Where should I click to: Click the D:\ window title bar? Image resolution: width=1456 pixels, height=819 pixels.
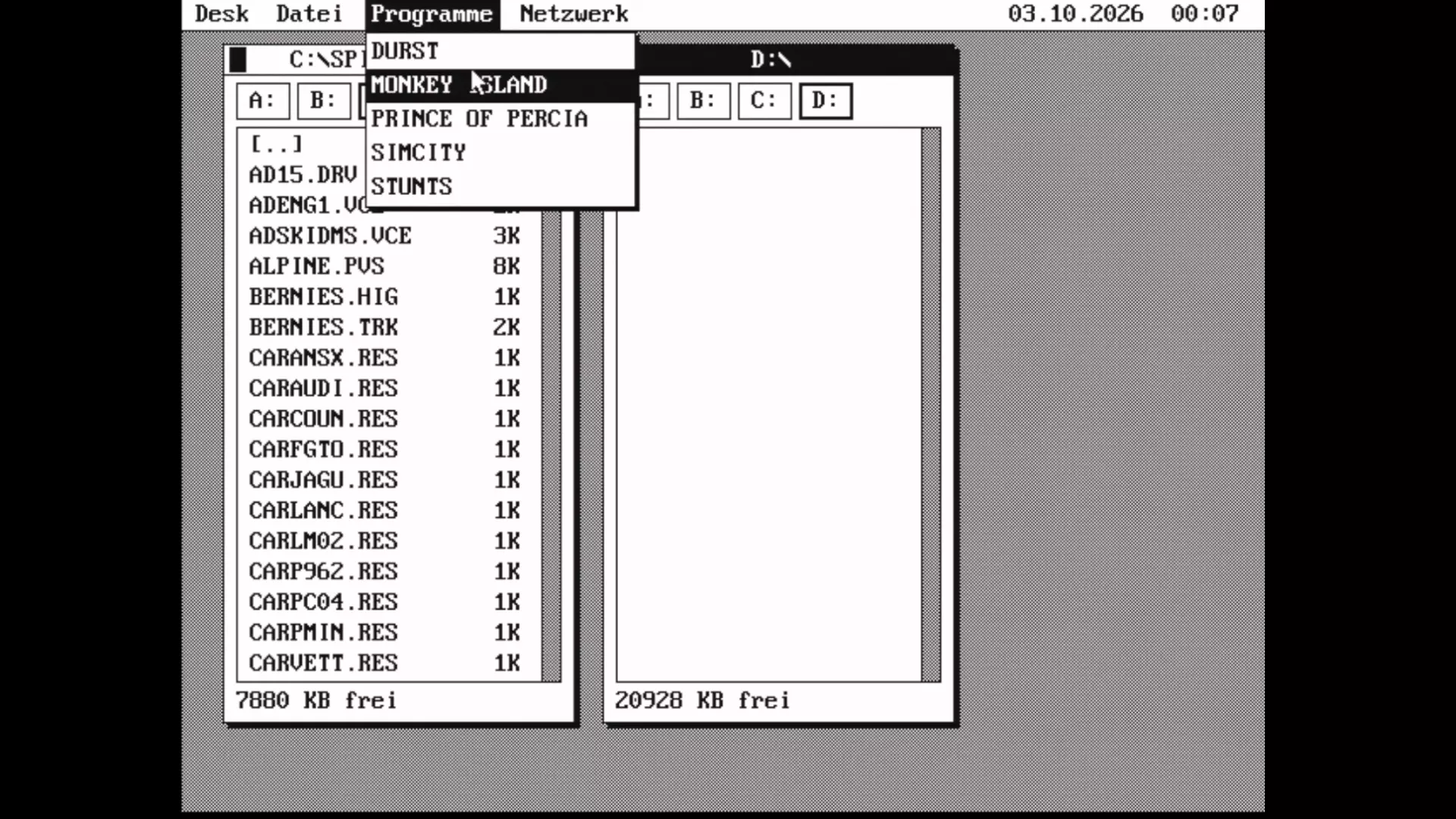[x=796, y=59]
